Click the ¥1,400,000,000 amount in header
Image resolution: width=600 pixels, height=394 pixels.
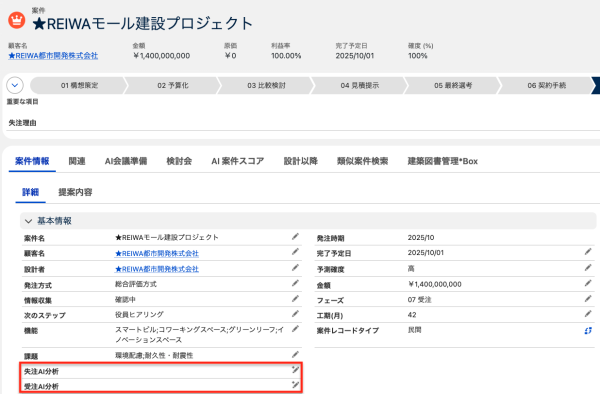point(161,56)
